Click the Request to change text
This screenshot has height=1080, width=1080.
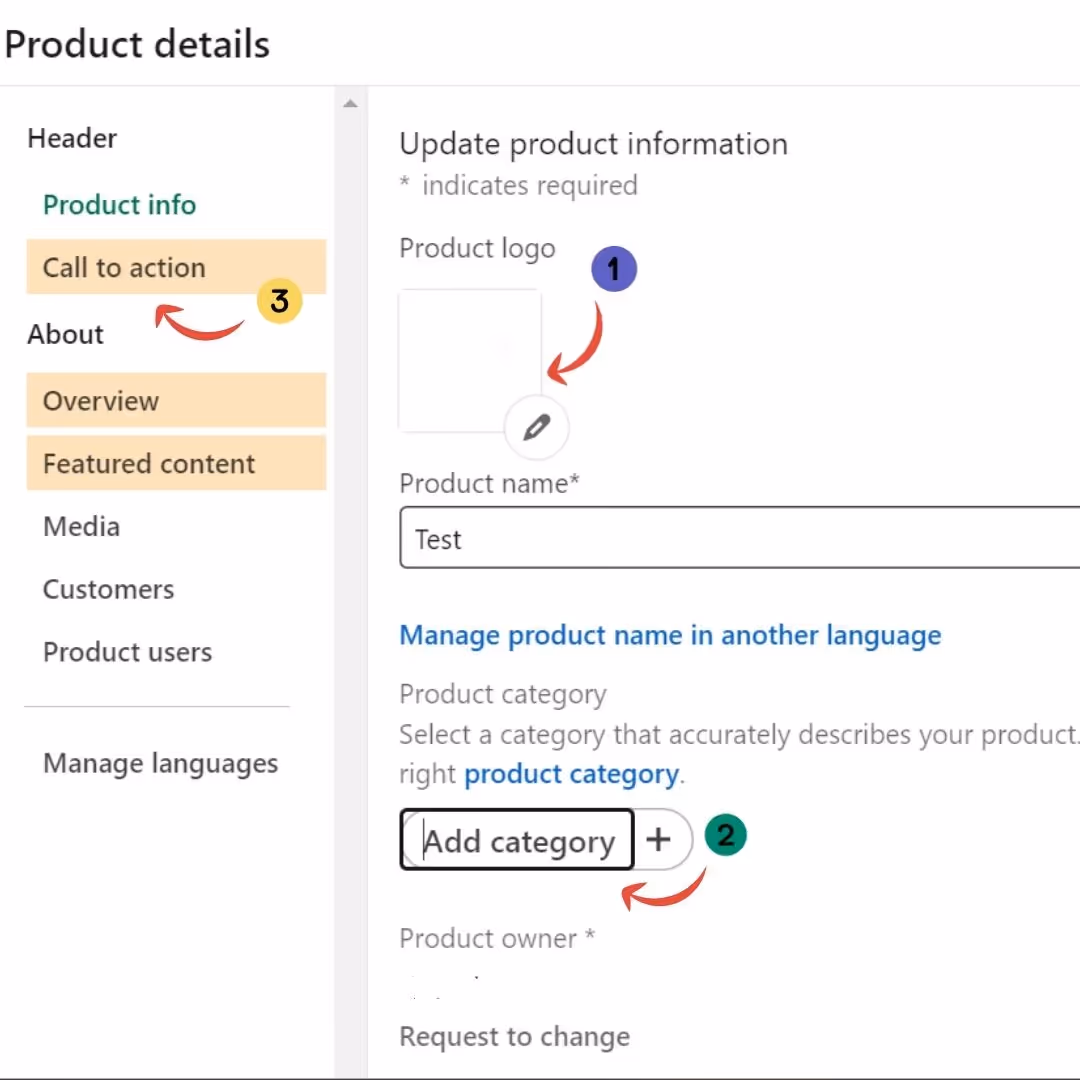pos(514,1037)
